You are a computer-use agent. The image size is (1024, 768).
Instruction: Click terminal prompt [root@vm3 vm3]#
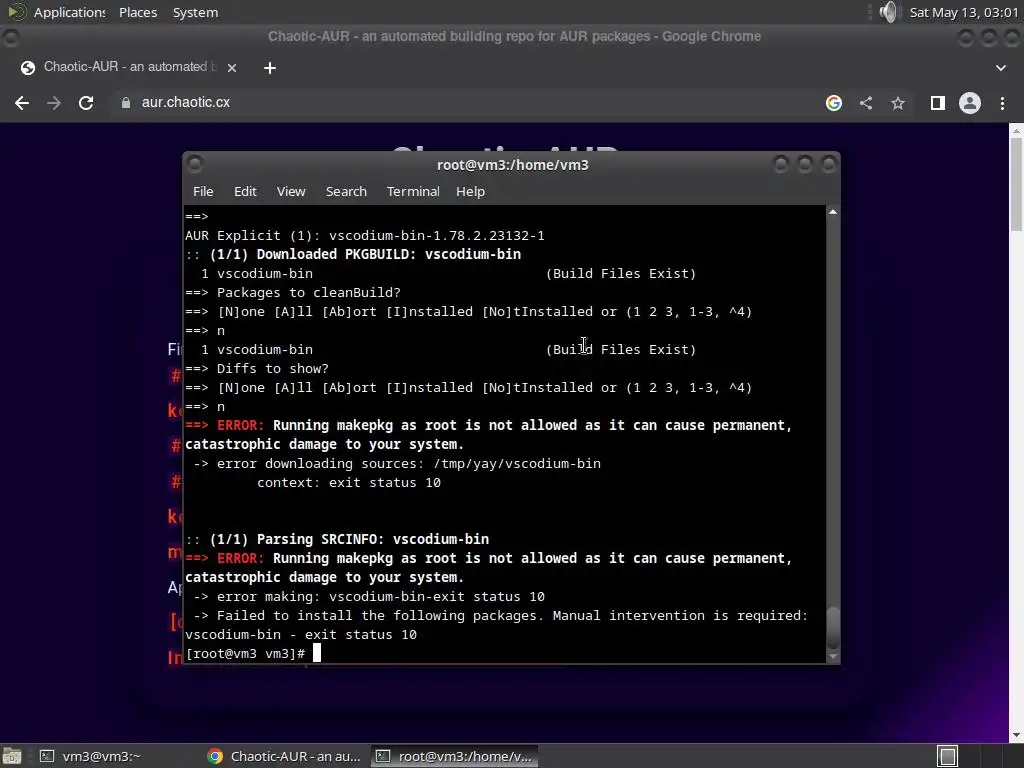tap(246, 654)
